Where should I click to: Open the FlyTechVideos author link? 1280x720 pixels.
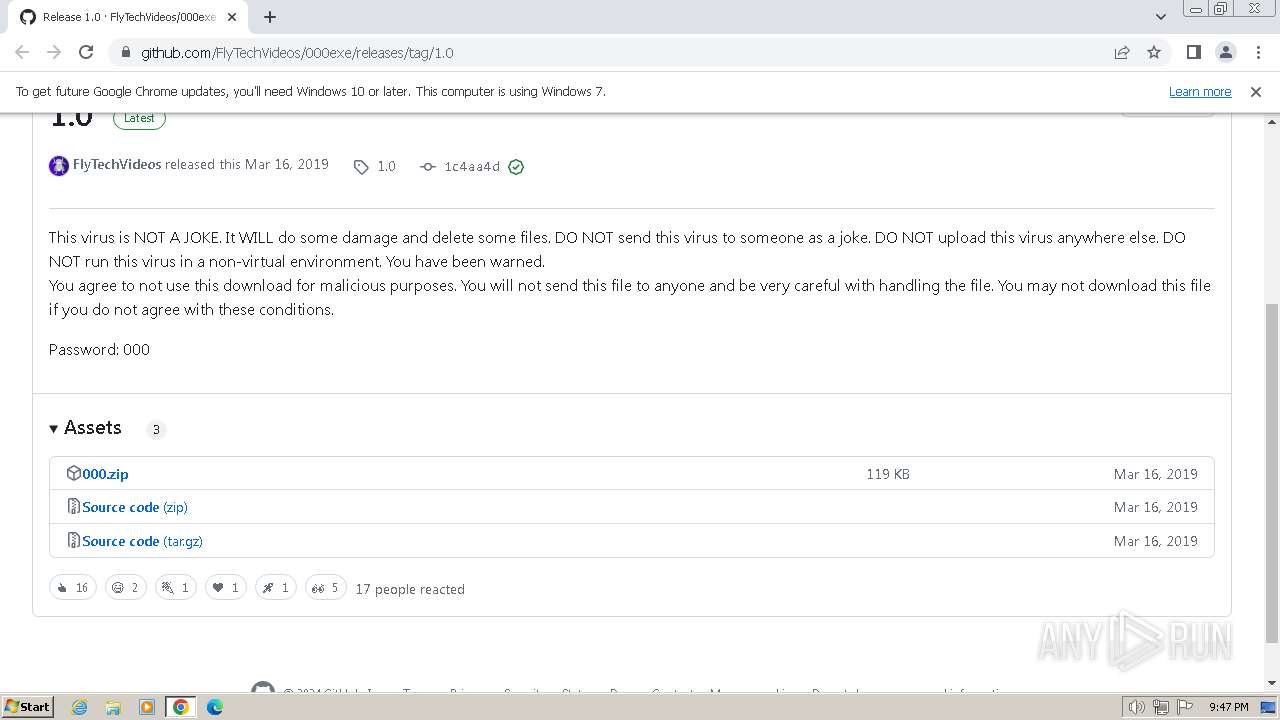[117, 164]
